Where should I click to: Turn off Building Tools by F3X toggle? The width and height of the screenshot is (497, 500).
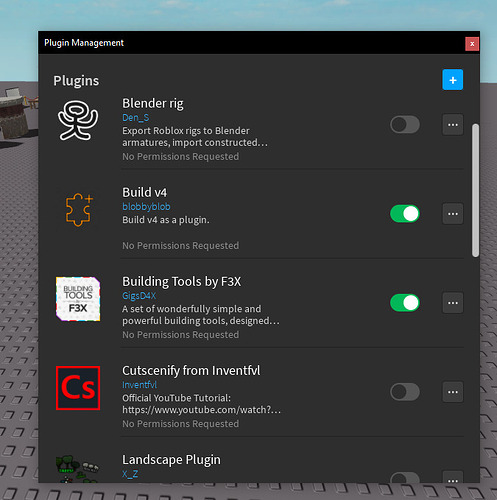click(405, 303)
